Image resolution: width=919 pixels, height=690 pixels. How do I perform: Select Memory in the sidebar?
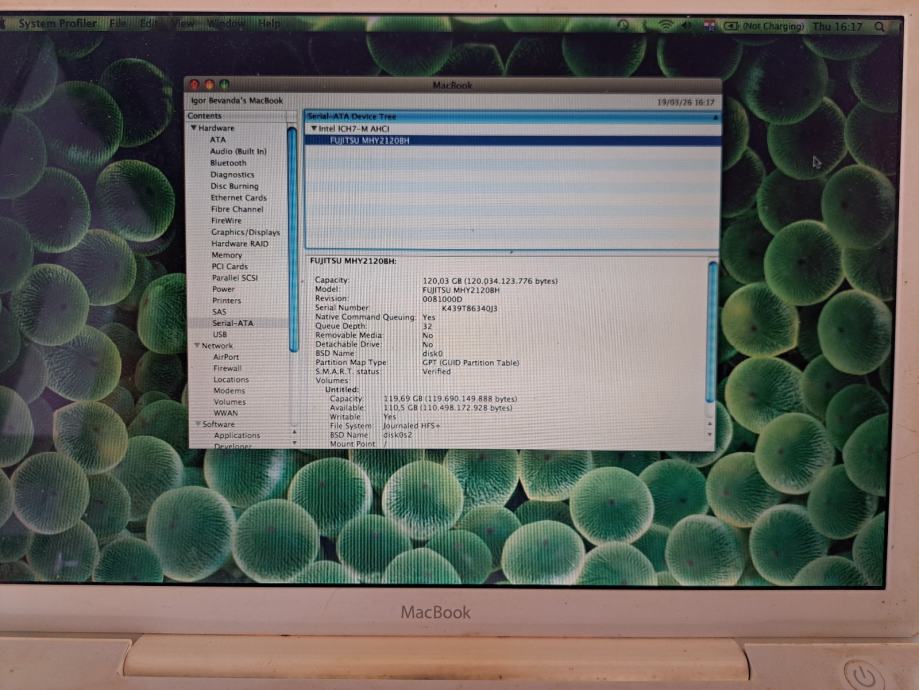click(x=227, y=255)
